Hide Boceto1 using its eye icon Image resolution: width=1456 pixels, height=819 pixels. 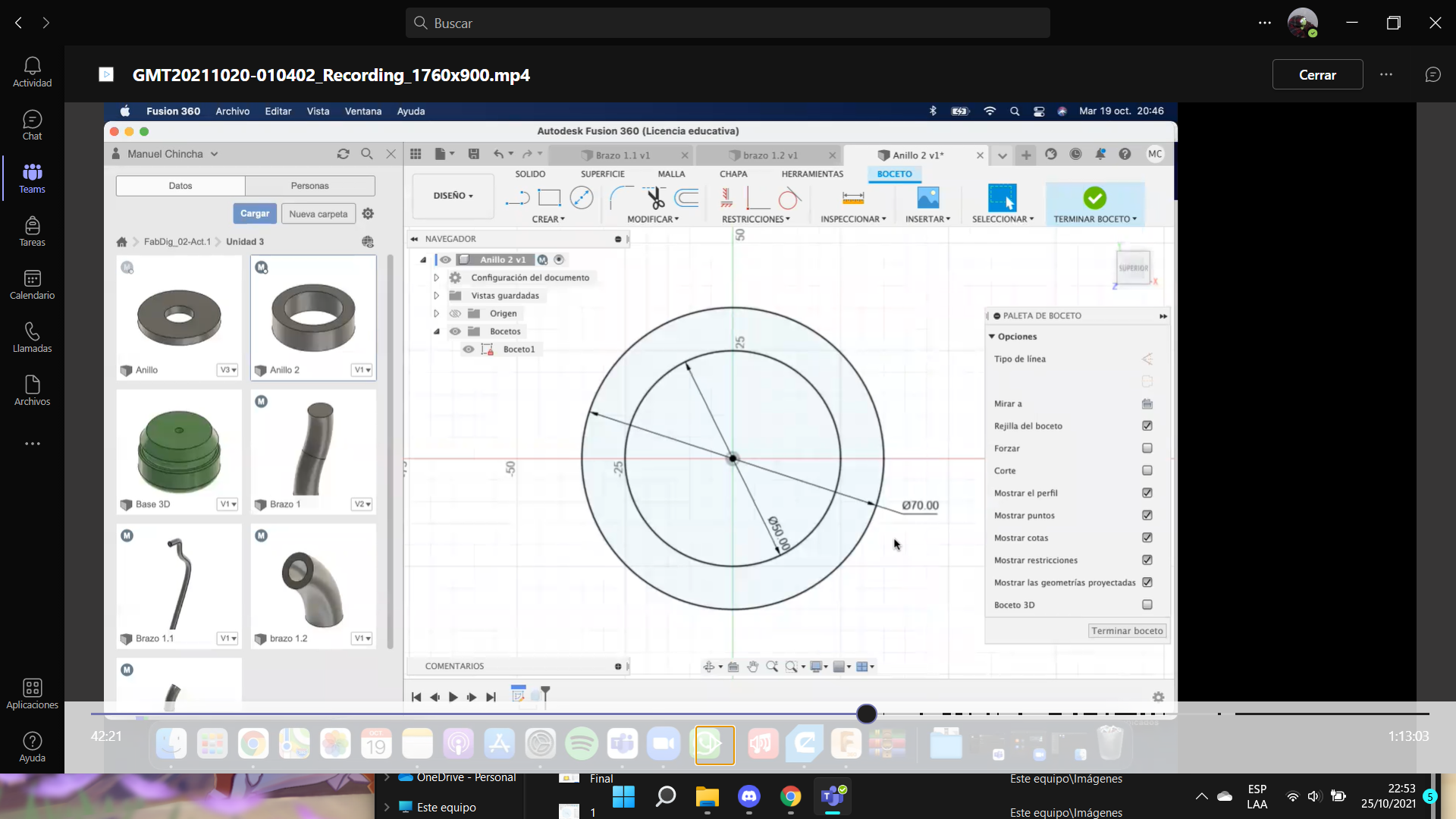point(469,350)
